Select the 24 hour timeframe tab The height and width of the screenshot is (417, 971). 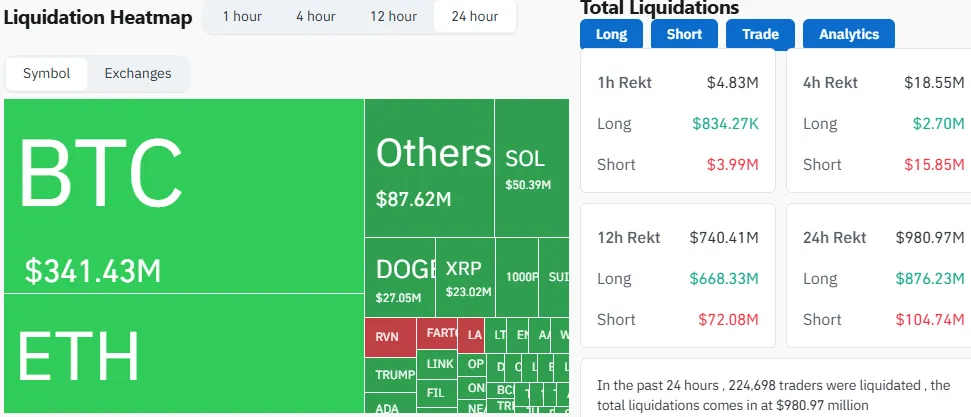[x=475, y=17]
